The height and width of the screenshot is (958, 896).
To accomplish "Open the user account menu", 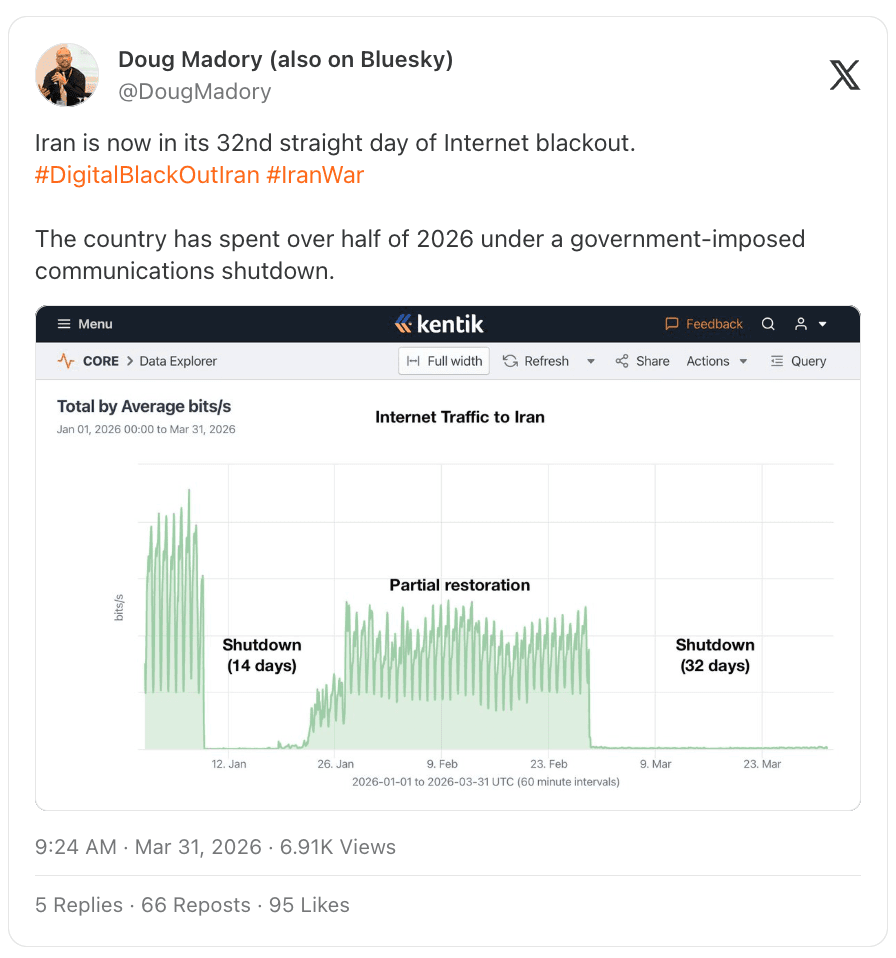I will tap(809, 324).
